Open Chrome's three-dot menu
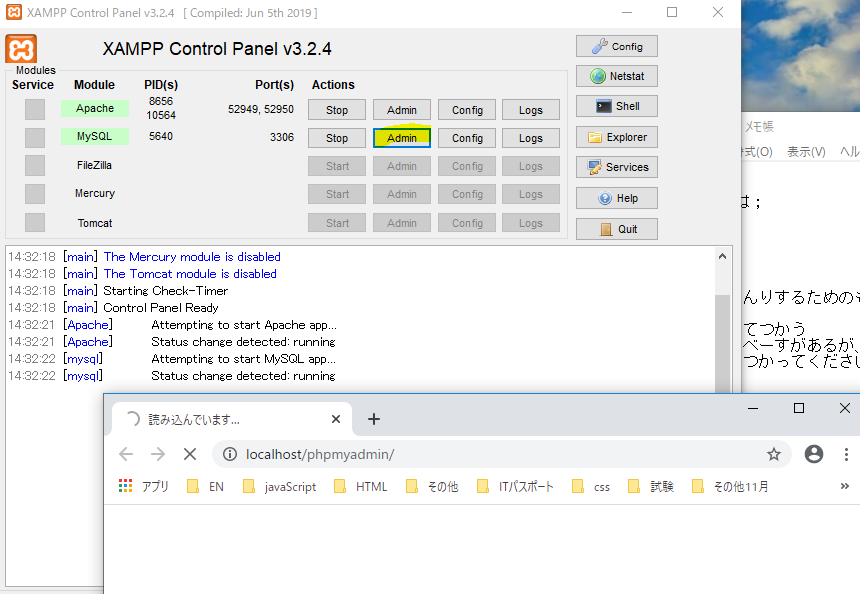860x594 pixels. [x=846, y=454]
